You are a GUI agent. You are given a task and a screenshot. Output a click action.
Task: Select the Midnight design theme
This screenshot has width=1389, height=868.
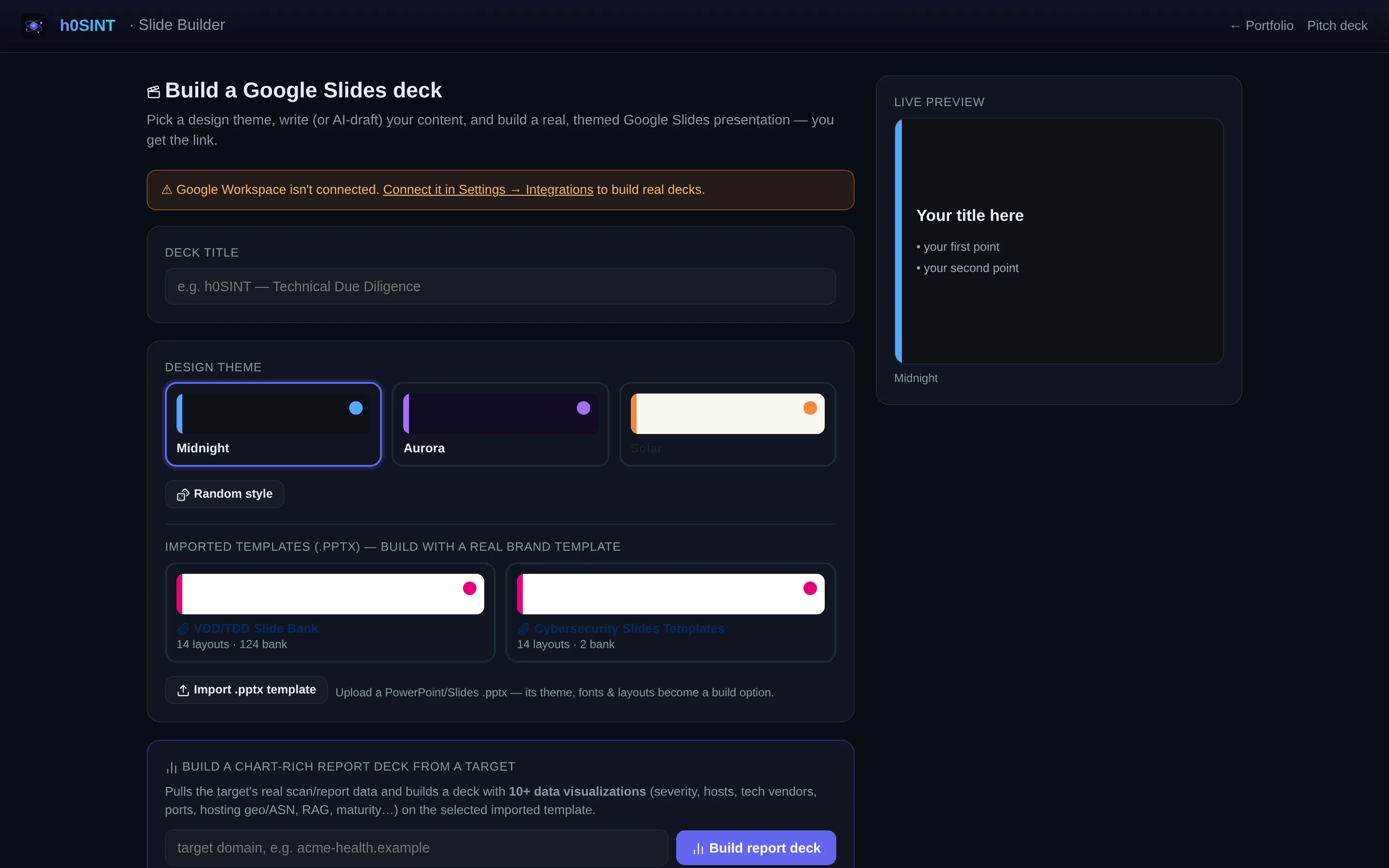tap(273, 424)
